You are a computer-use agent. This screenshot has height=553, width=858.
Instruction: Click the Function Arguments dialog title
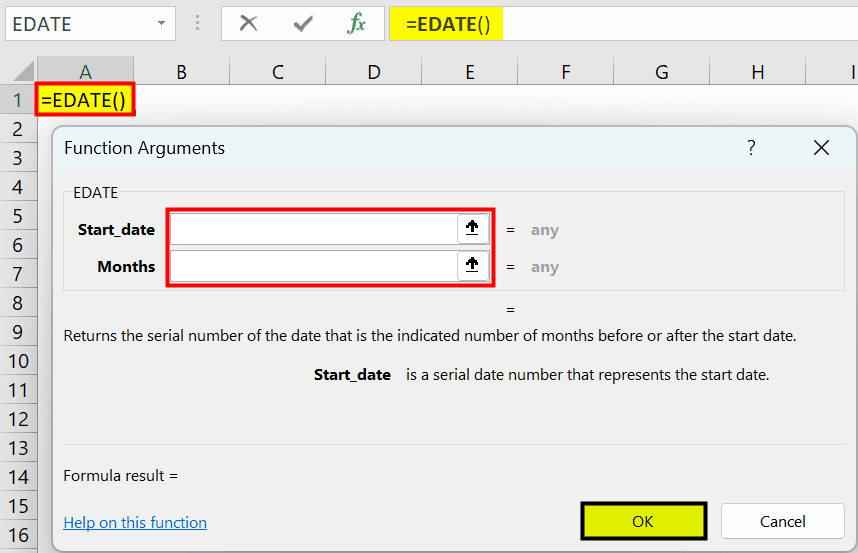(144, 148)
